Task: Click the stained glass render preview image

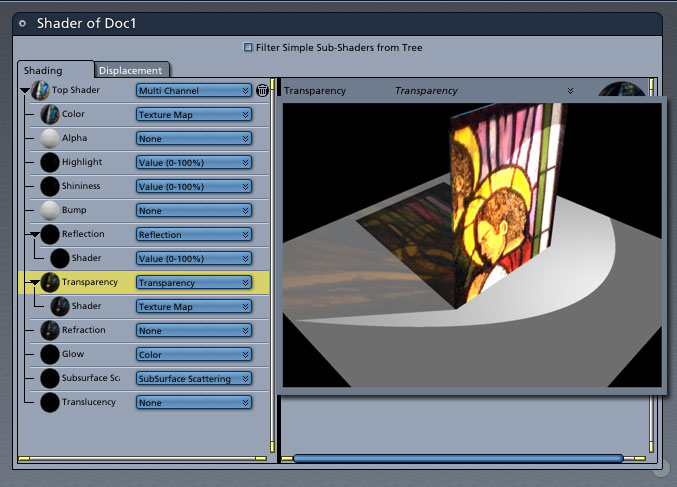Action: (x=472, y=245)
